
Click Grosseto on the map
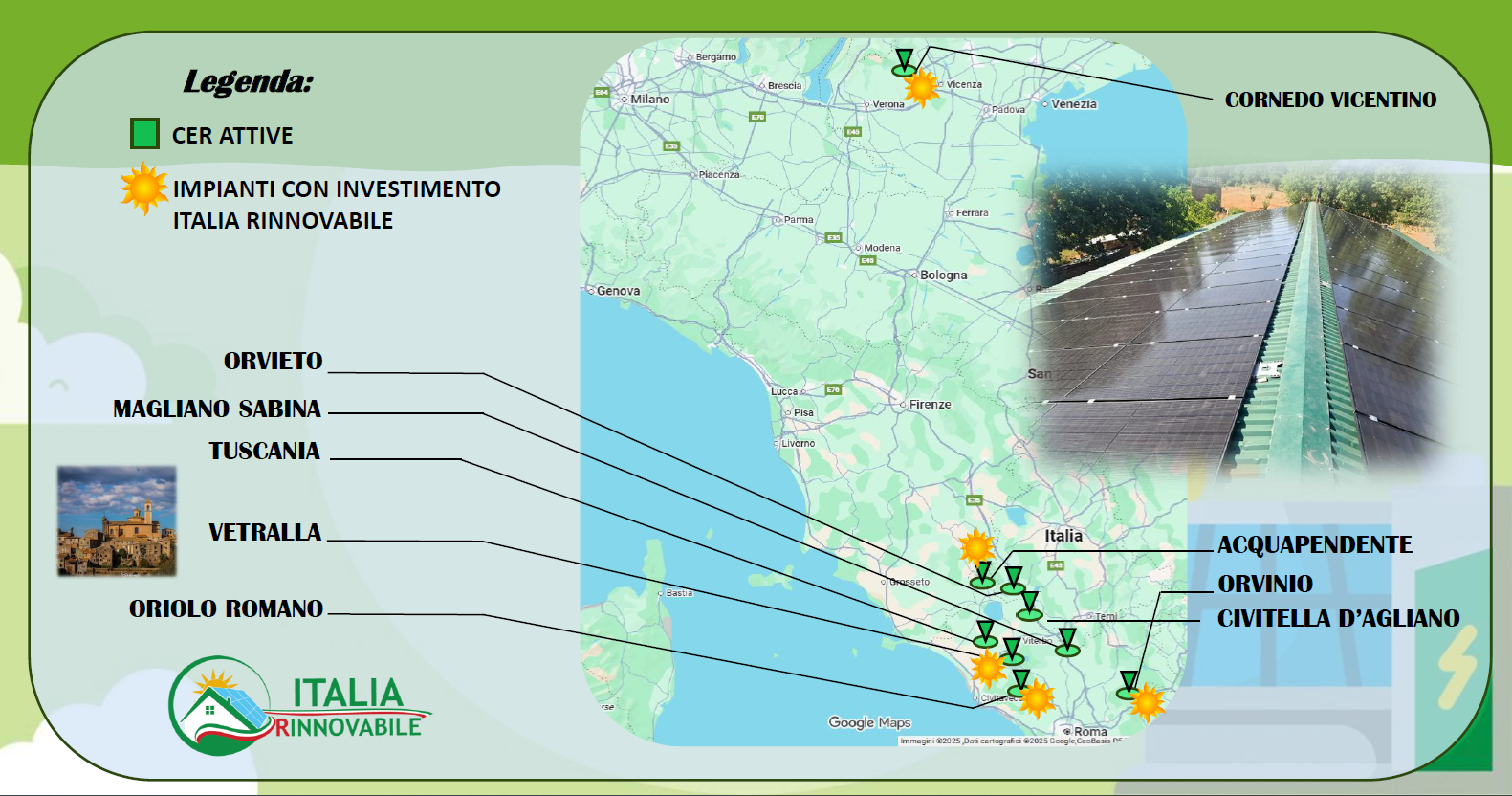[x=909, y=582]
